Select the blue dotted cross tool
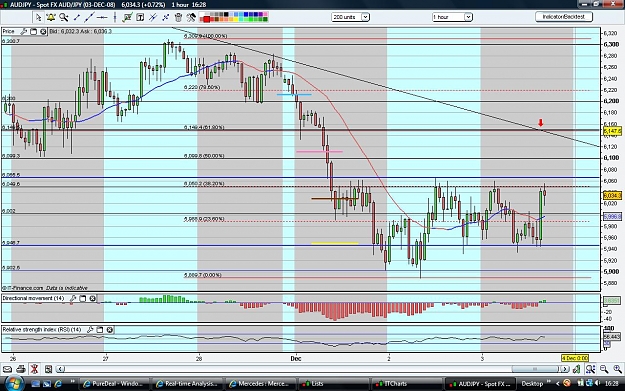 point(165,17)
